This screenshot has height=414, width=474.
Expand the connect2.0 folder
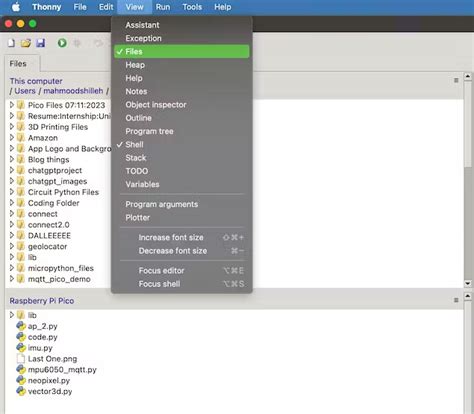pyautogui.click(x=12, y=224)
